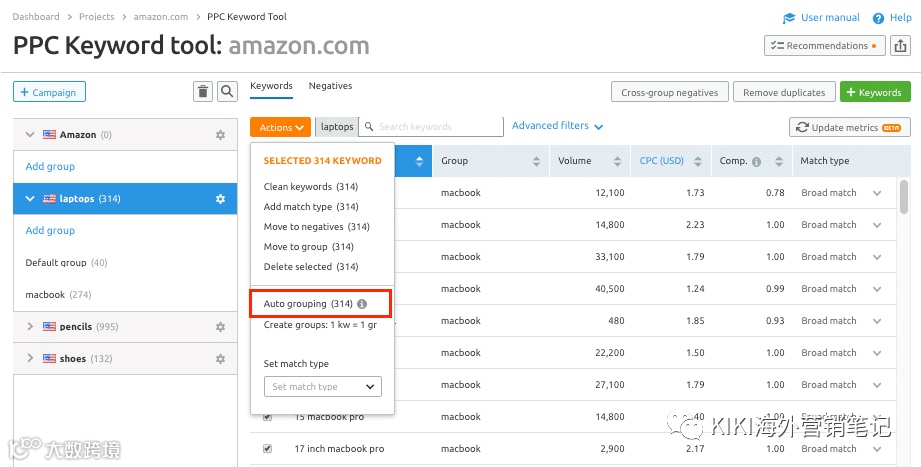Click the Comp. column info icon
This screenshot has height=467, width=921.
[x=756, y=162]
